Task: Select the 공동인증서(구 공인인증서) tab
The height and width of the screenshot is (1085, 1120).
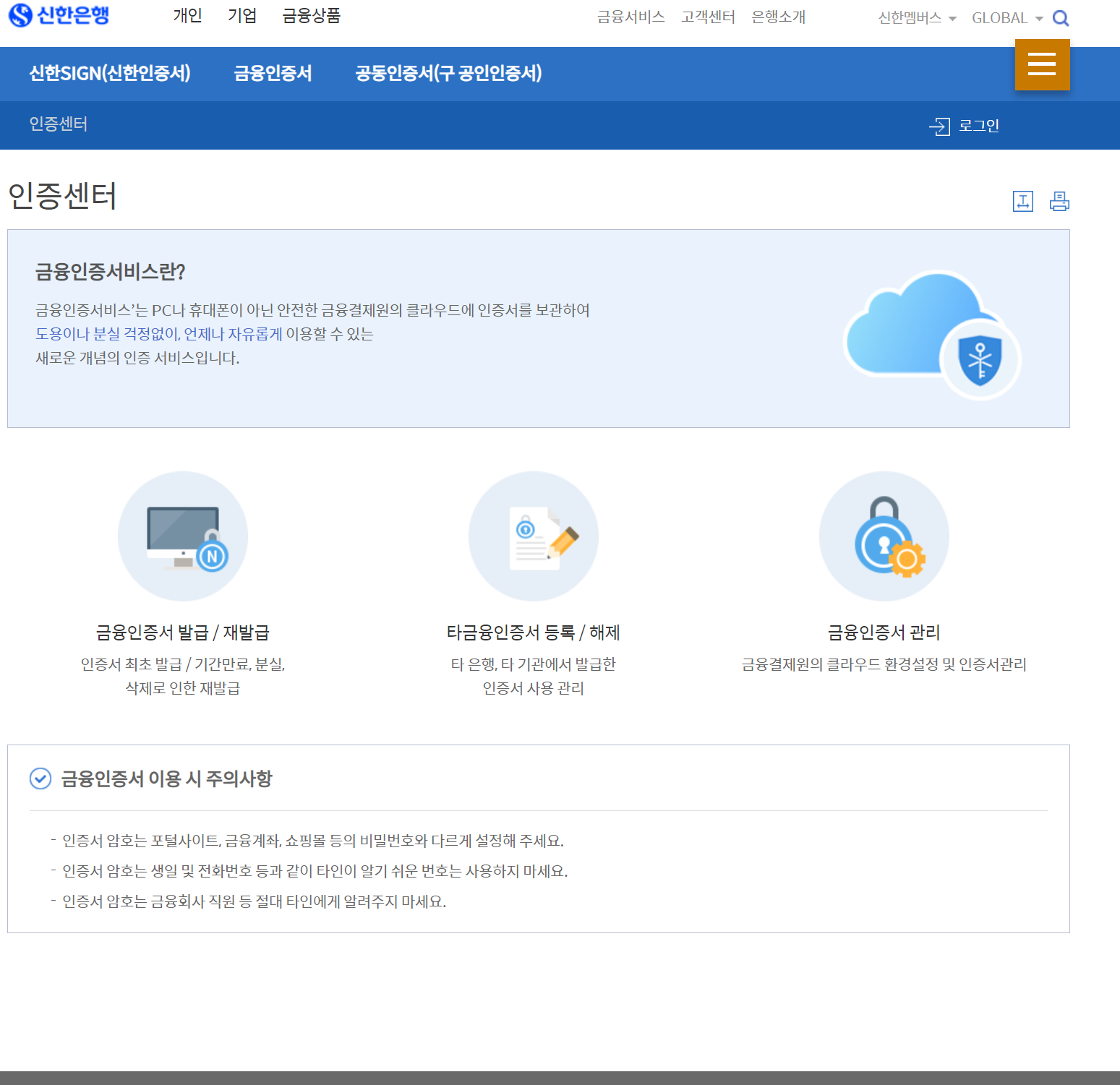Action: [x=448, y=73]
